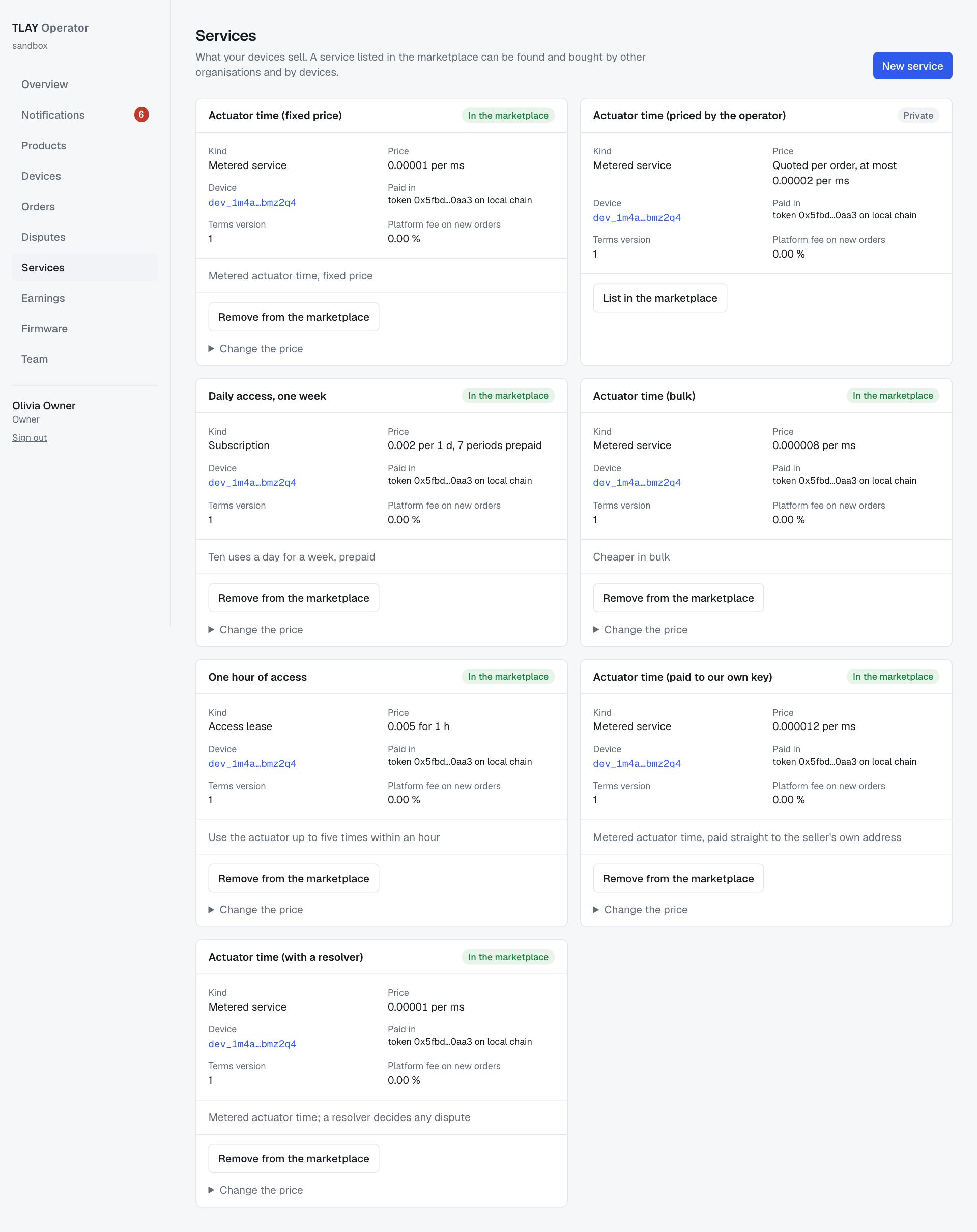Open Notifications page

(x=84, y=115)
